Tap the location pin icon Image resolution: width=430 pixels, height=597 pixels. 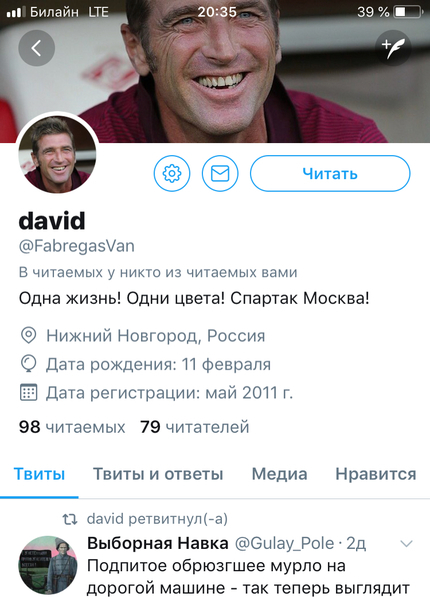[x=28, y=335]
